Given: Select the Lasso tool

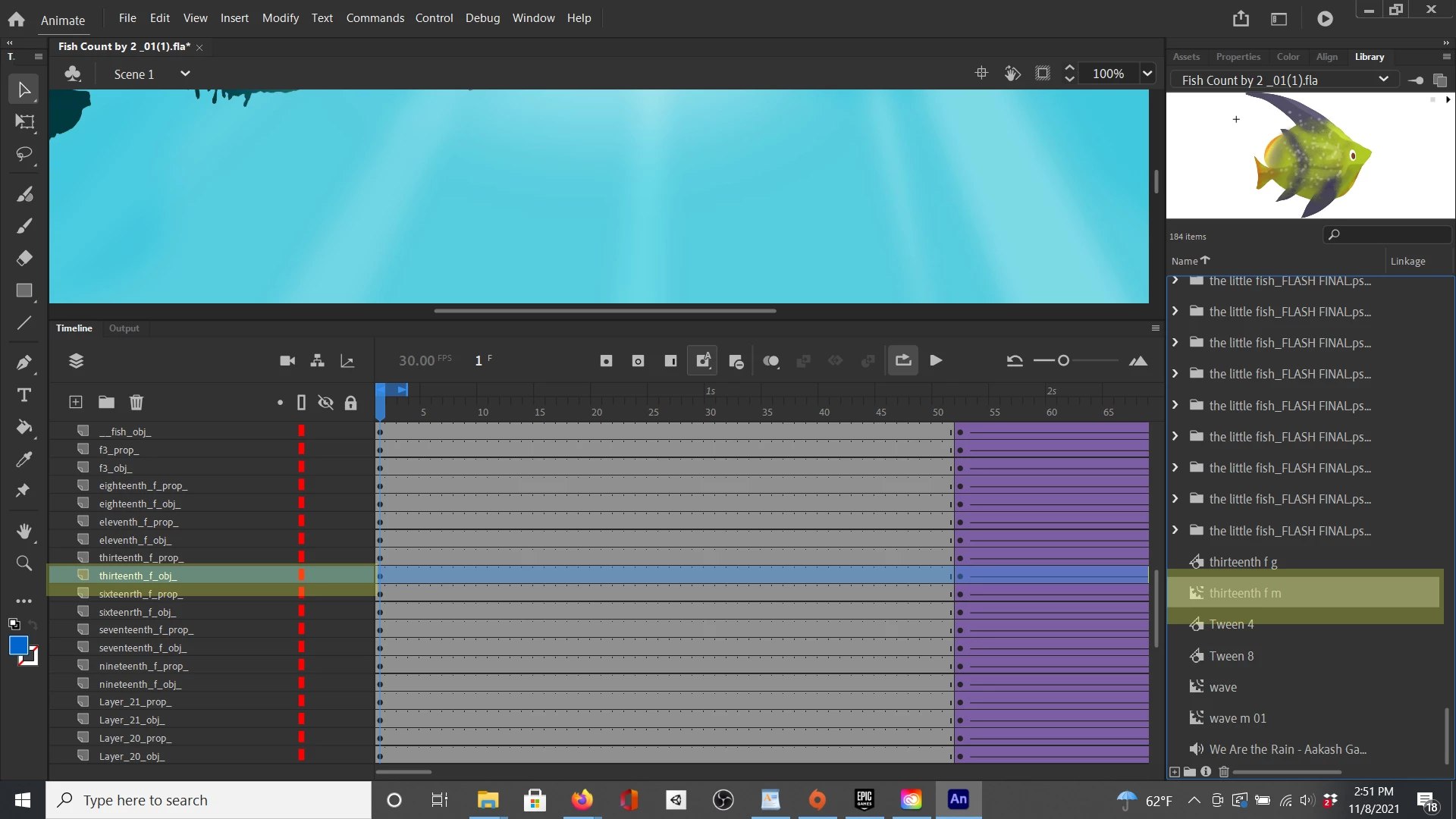Looking at the screenshot, I should (24, 154).
